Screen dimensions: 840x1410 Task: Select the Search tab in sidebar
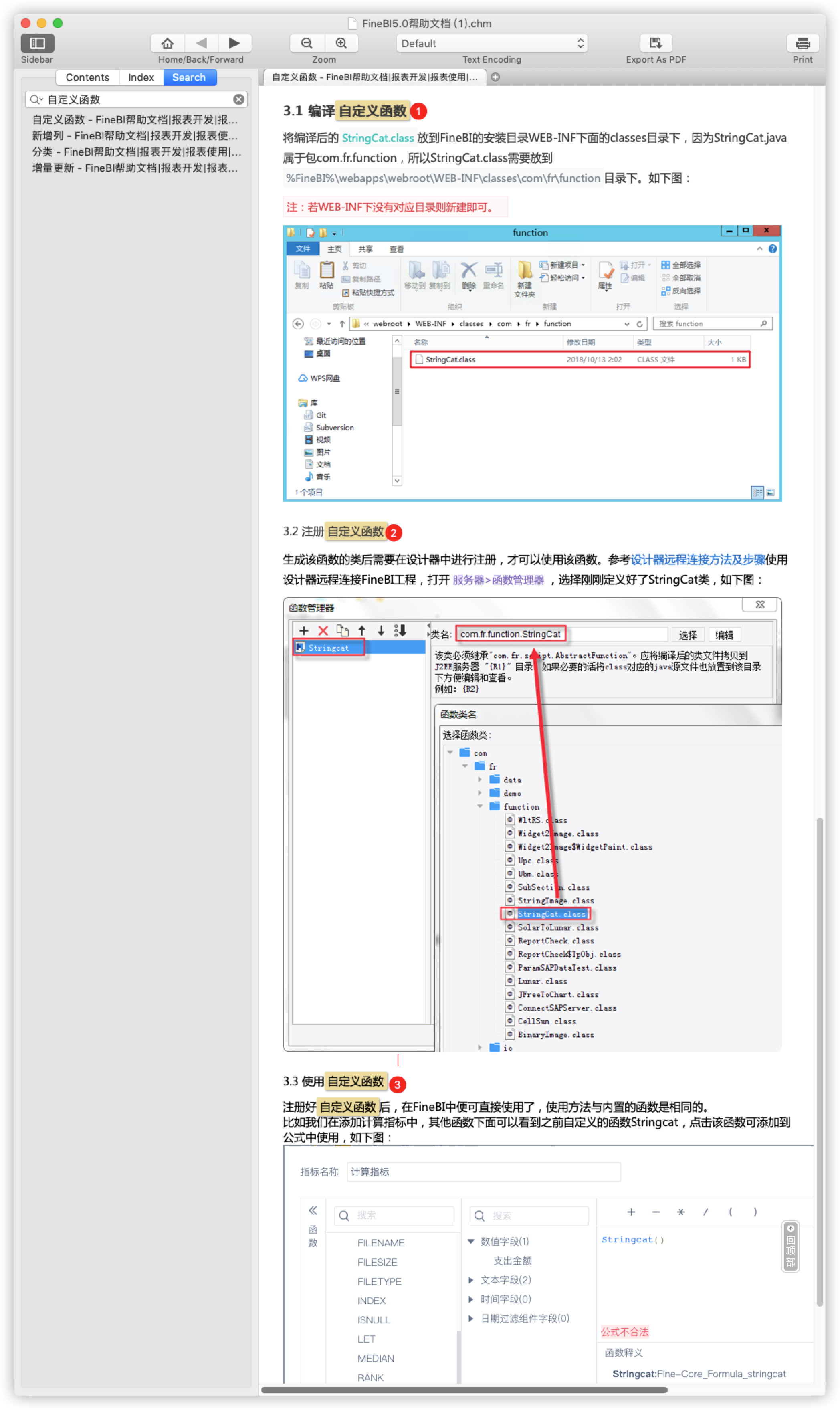[x=189, y=77]
